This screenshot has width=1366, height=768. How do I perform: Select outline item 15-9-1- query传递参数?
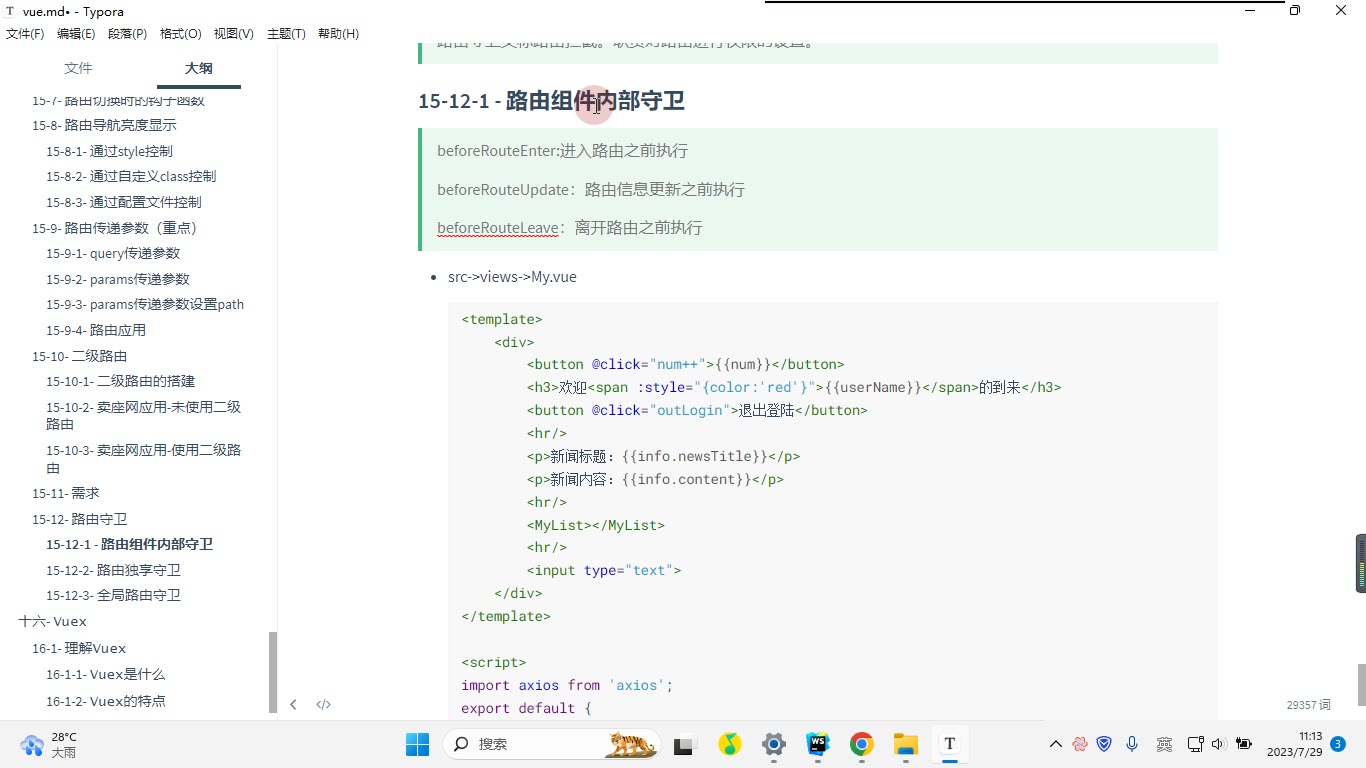[113, 253]
